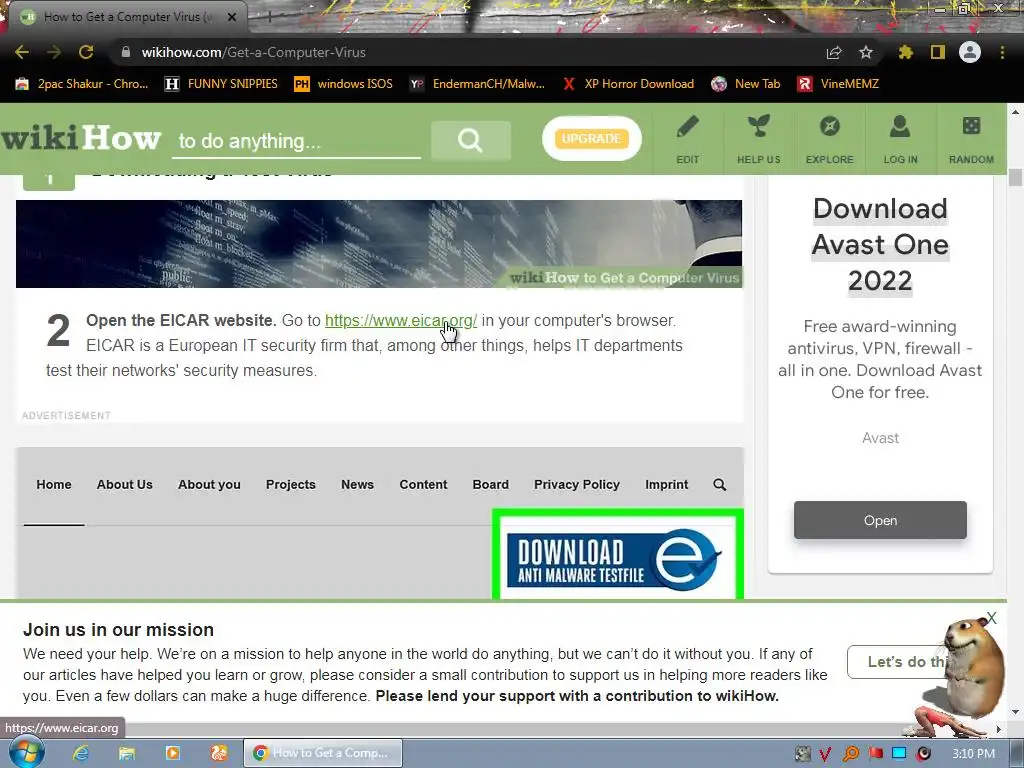
Task: Click Content in EICAR menu
Action: 423,485
